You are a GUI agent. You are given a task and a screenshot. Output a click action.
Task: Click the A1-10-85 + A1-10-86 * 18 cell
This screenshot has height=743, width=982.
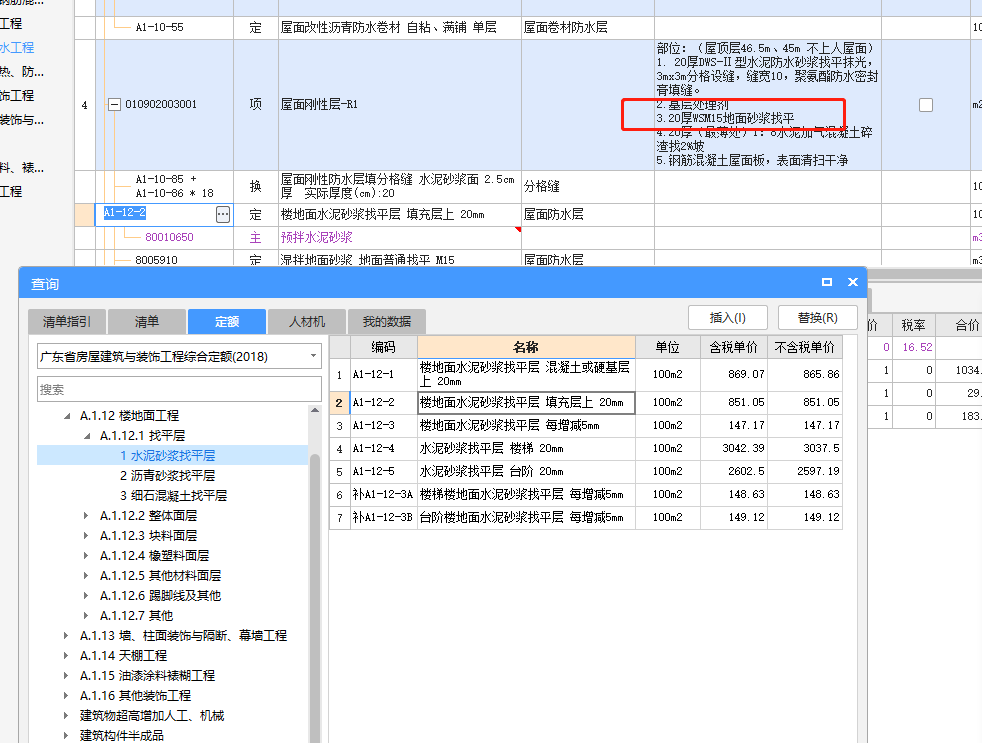pyautogui.click(x=164, y=187)
